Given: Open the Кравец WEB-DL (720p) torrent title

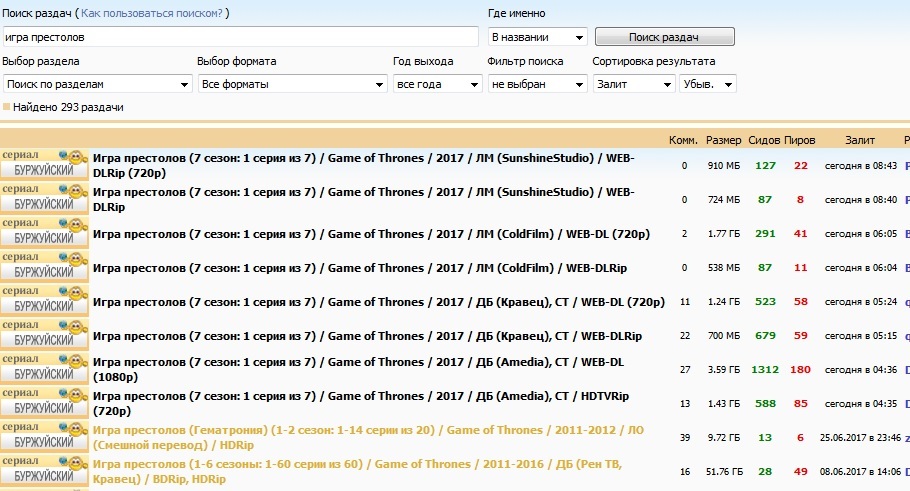Looking at the screenshot, I should [x=379, y=302].
